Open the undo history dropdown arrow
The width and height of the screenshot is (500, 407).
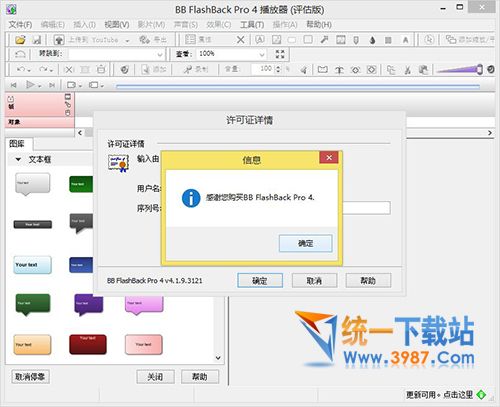[x=29, y=70]
